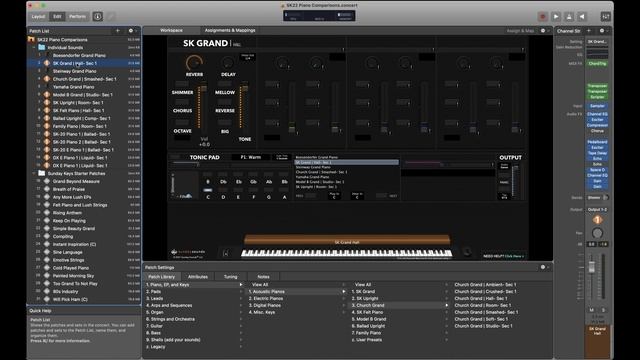
Task: Click the Assign & Map button
Action: (520, 31)
